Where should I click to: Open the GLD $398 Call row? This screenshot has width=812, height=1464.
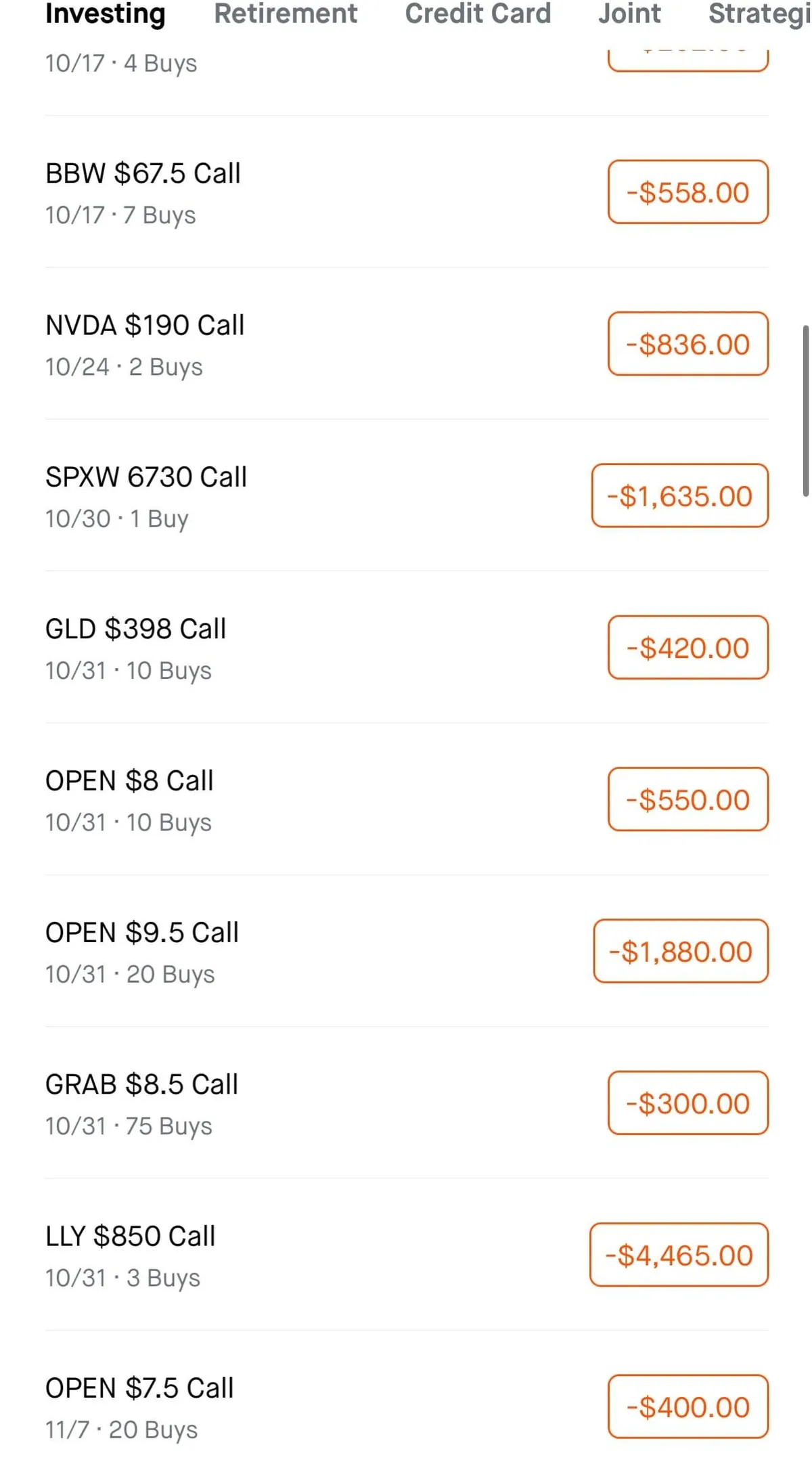pyautogui.click(x=135, y=629)
